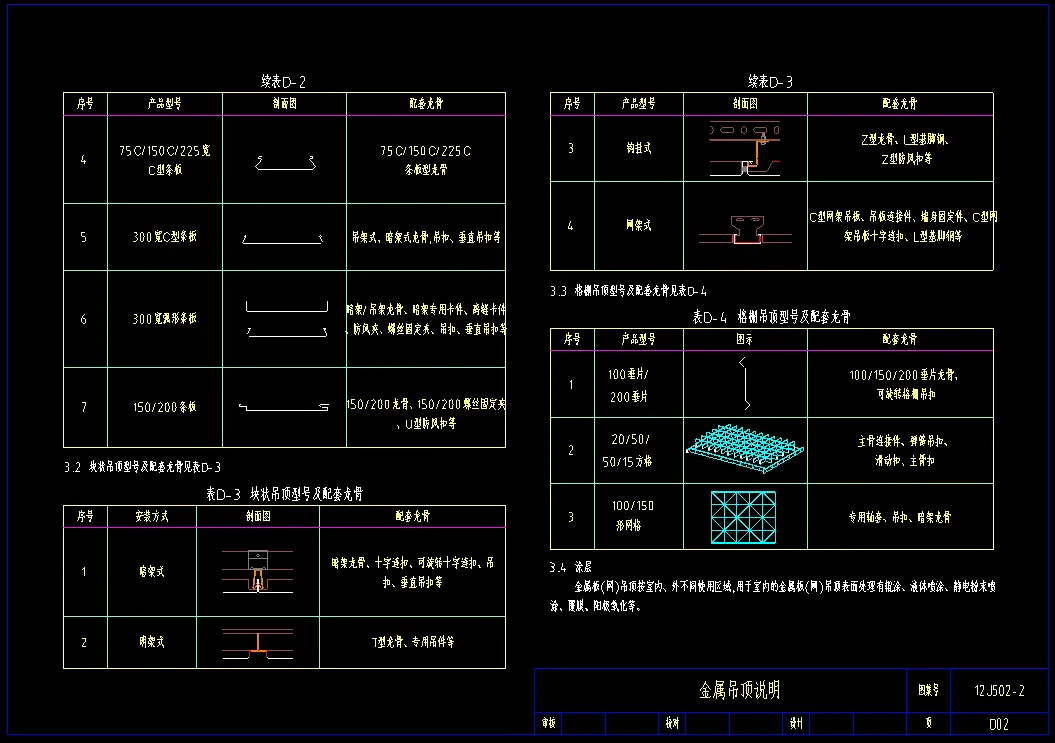The height and width of the screenshot is (743, 1055).
Task: Select the 300宽C型条板 section profile drawing
Action: click(x=285, y=239)
